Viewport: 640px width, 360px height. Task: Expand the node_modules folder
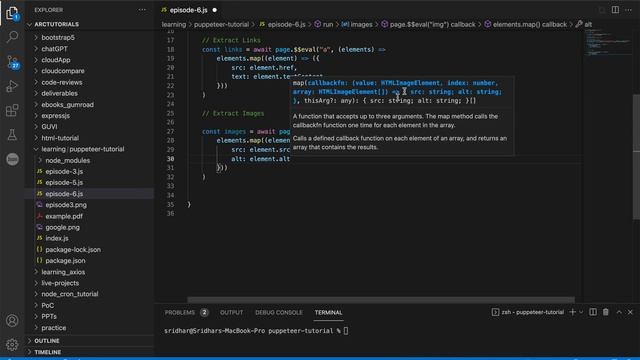(67, 161)
